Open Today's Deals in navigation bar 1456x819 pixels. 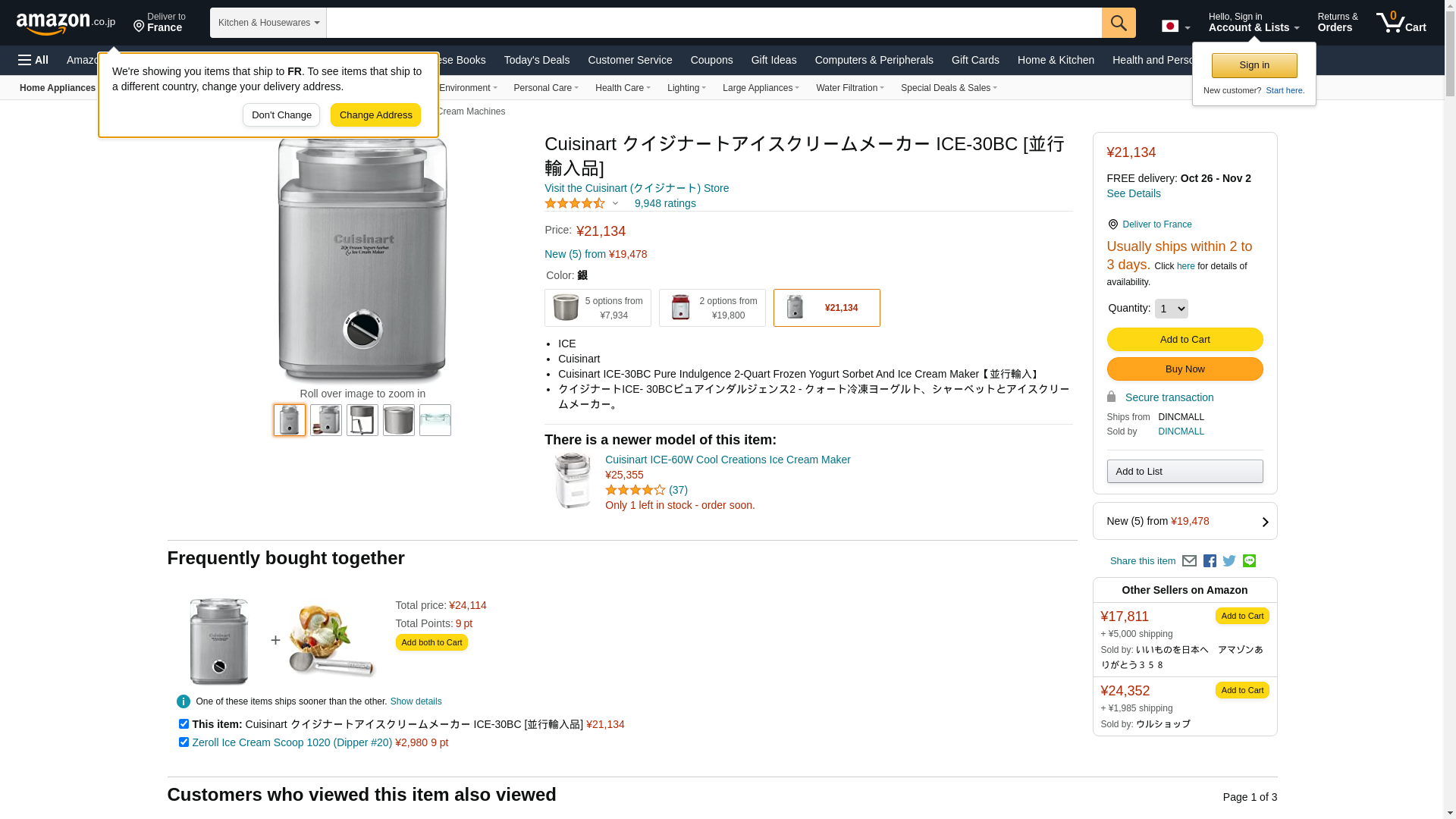(x=536, y=60)
